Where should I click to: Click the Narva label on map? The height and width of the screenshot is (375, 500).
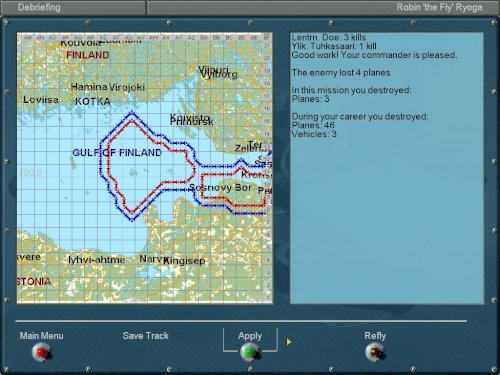[152, 259]
